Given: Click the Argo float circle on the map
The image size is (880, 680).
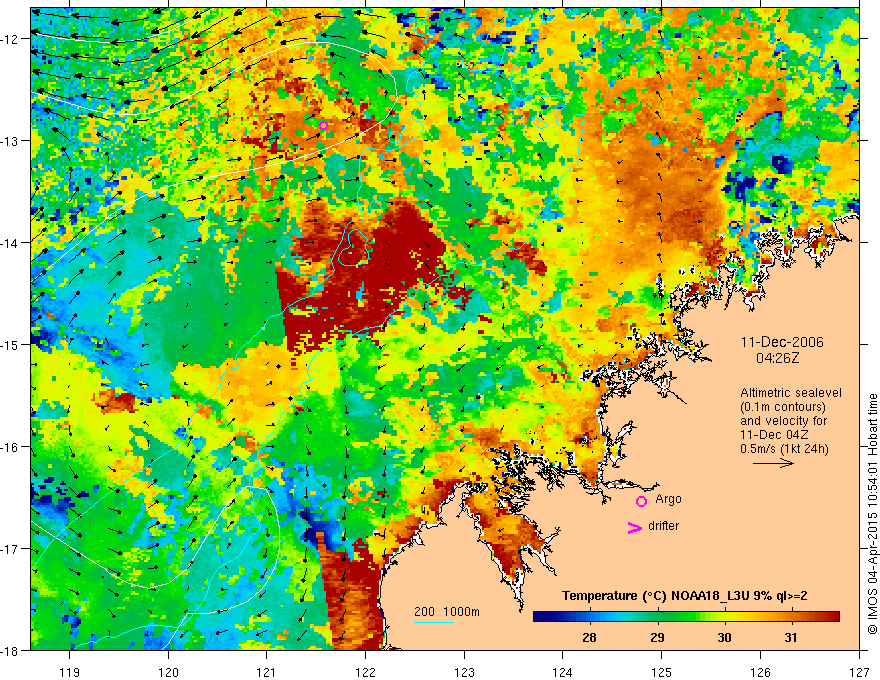Looking at the screenshot, I should tap(323, 125).
